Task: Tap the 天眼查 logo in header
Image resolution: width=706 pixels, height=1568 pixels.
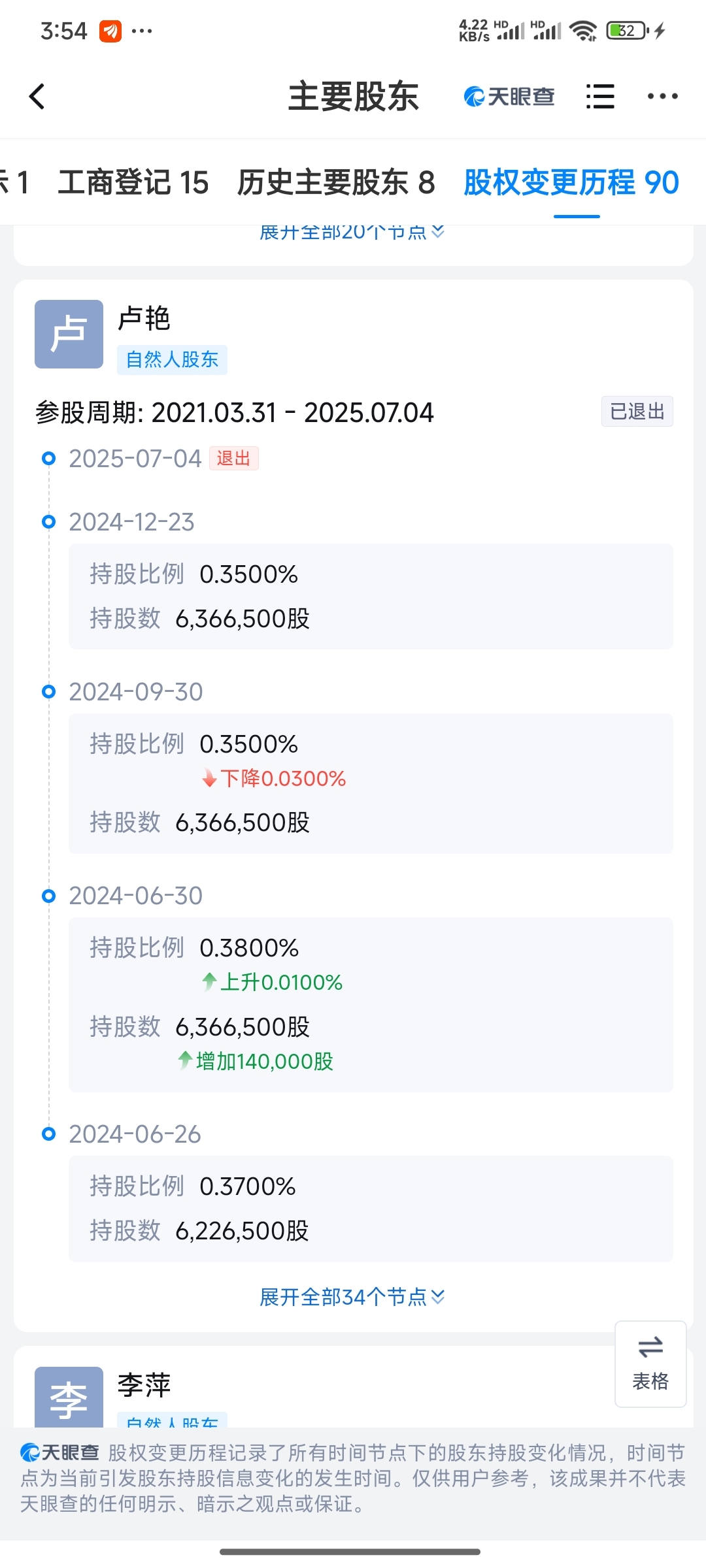Action: [509, 97]
